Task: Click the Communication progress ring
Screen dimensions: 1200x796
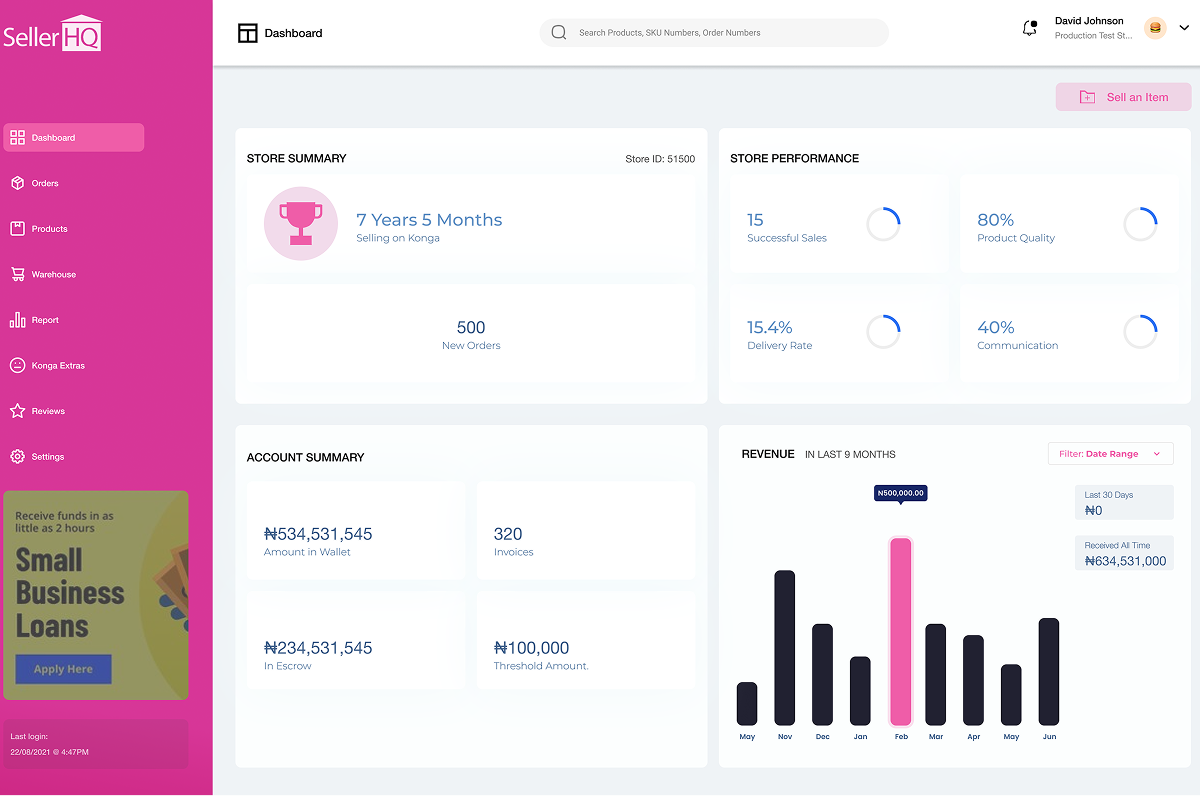Action: pos(1141,332)
